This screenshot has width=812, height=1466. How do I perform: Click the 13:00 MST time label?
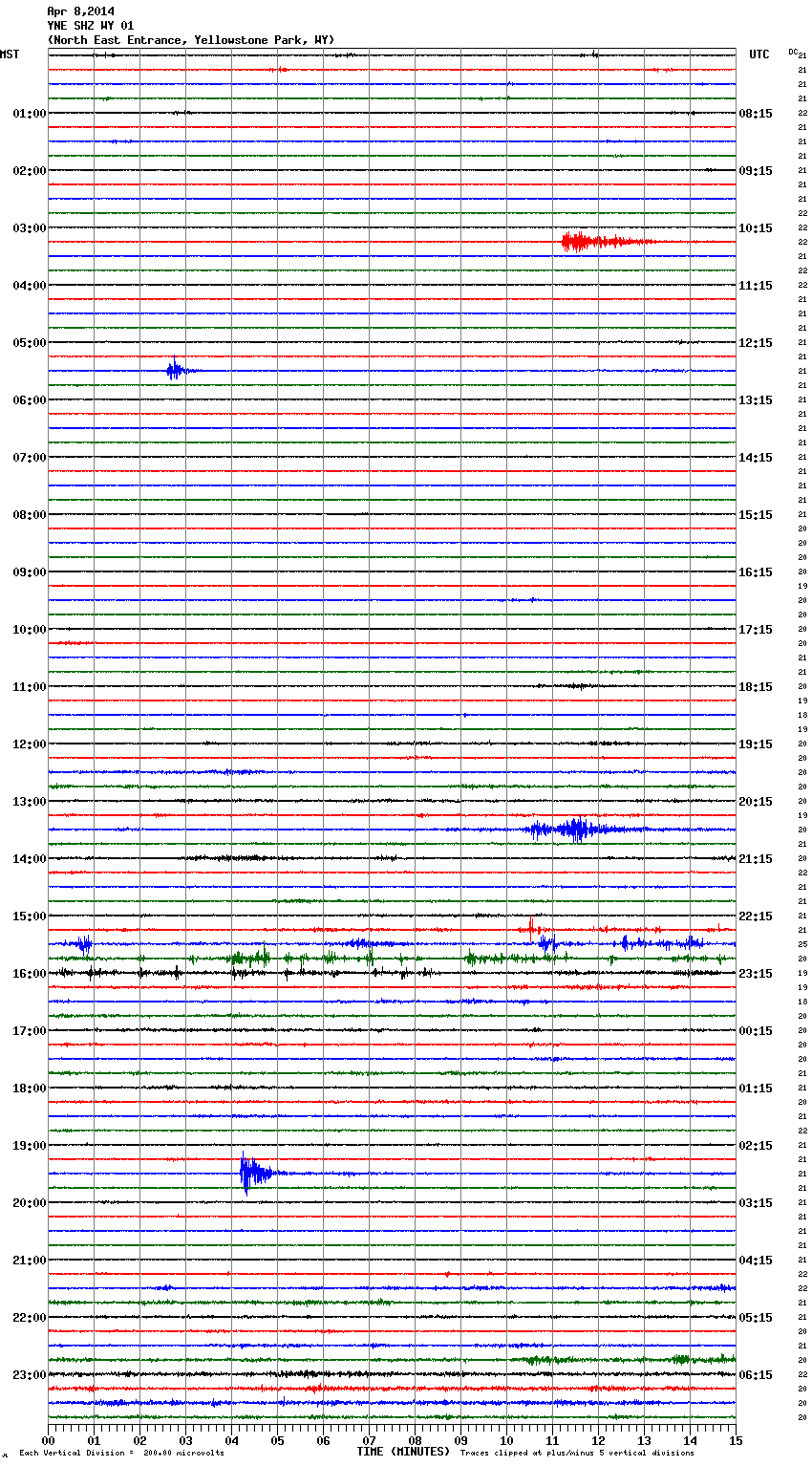pos(30,802)
